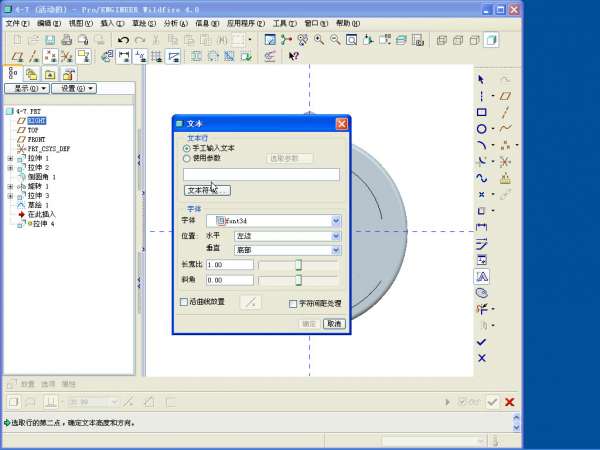This screenshot has height=450, width=600.
Task: Click the zoom in magnifier icon
Action: (319, 40)
